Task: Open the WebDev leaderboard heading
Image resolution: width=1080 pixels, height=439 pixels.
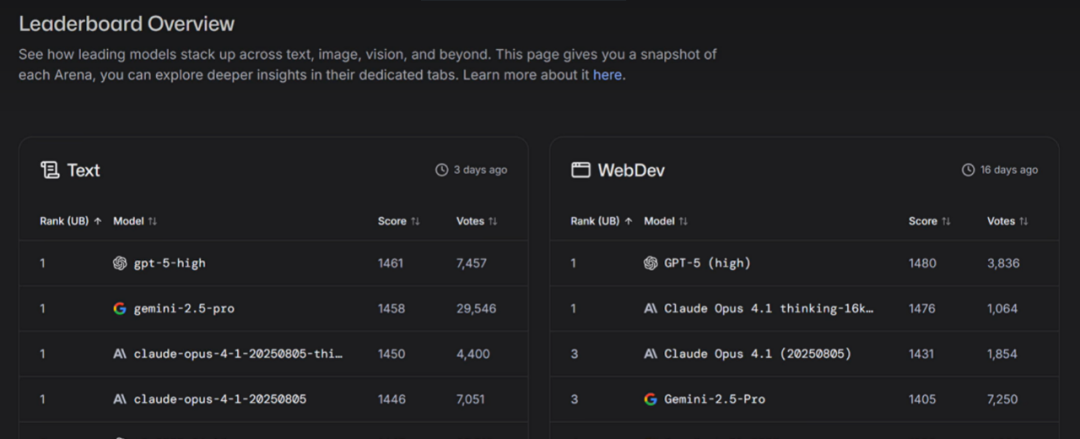Action: coord(631,170)
